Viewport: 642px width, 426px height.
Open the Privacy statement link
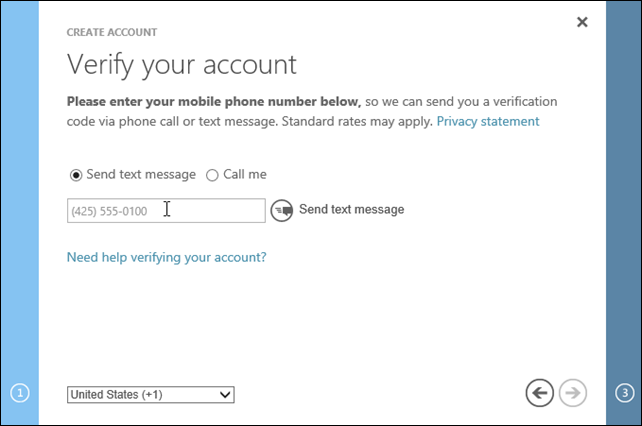[x=488, y=121]
